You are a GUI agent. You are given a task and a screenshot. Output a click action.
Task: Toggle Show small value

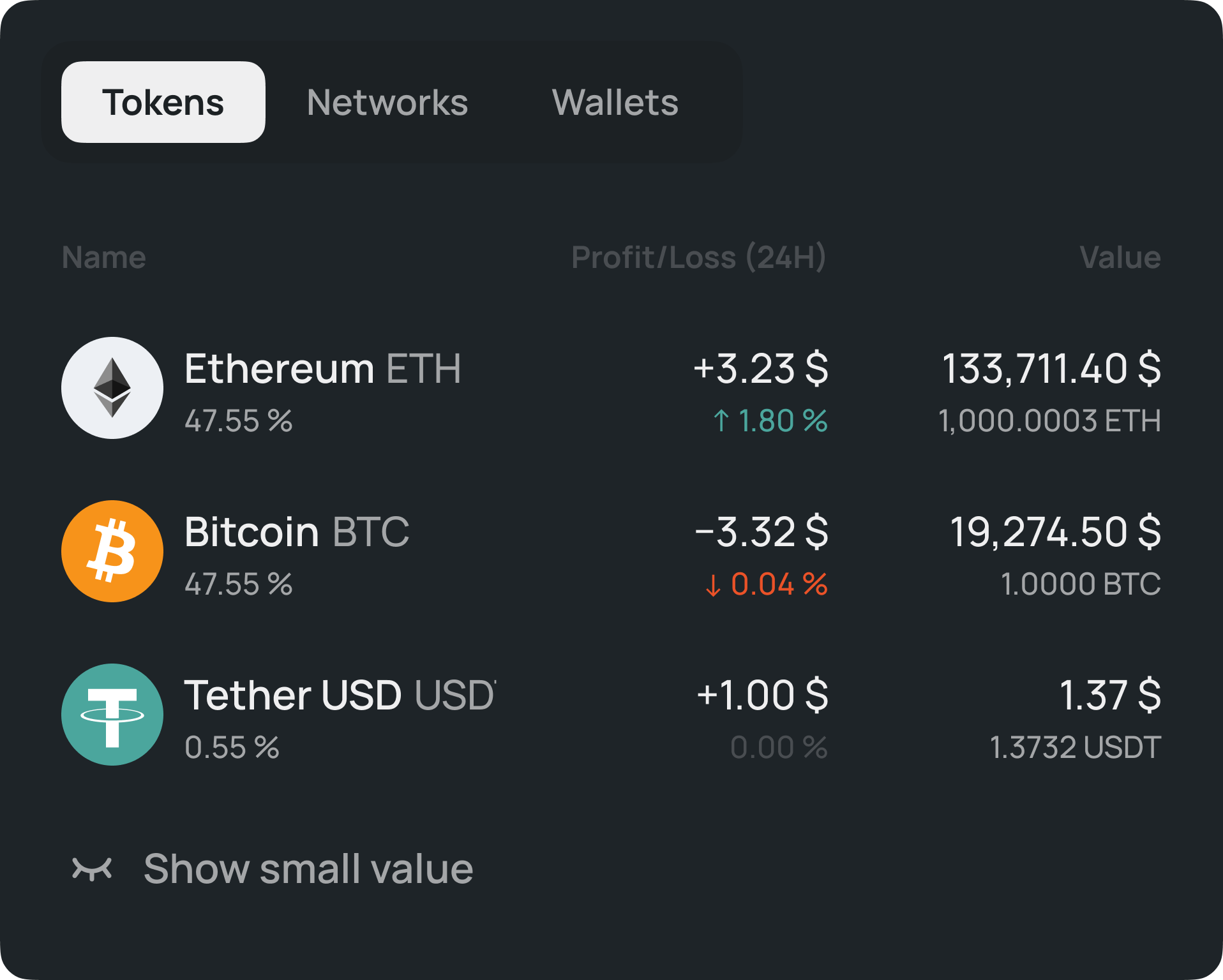click(x=308, y=869)
